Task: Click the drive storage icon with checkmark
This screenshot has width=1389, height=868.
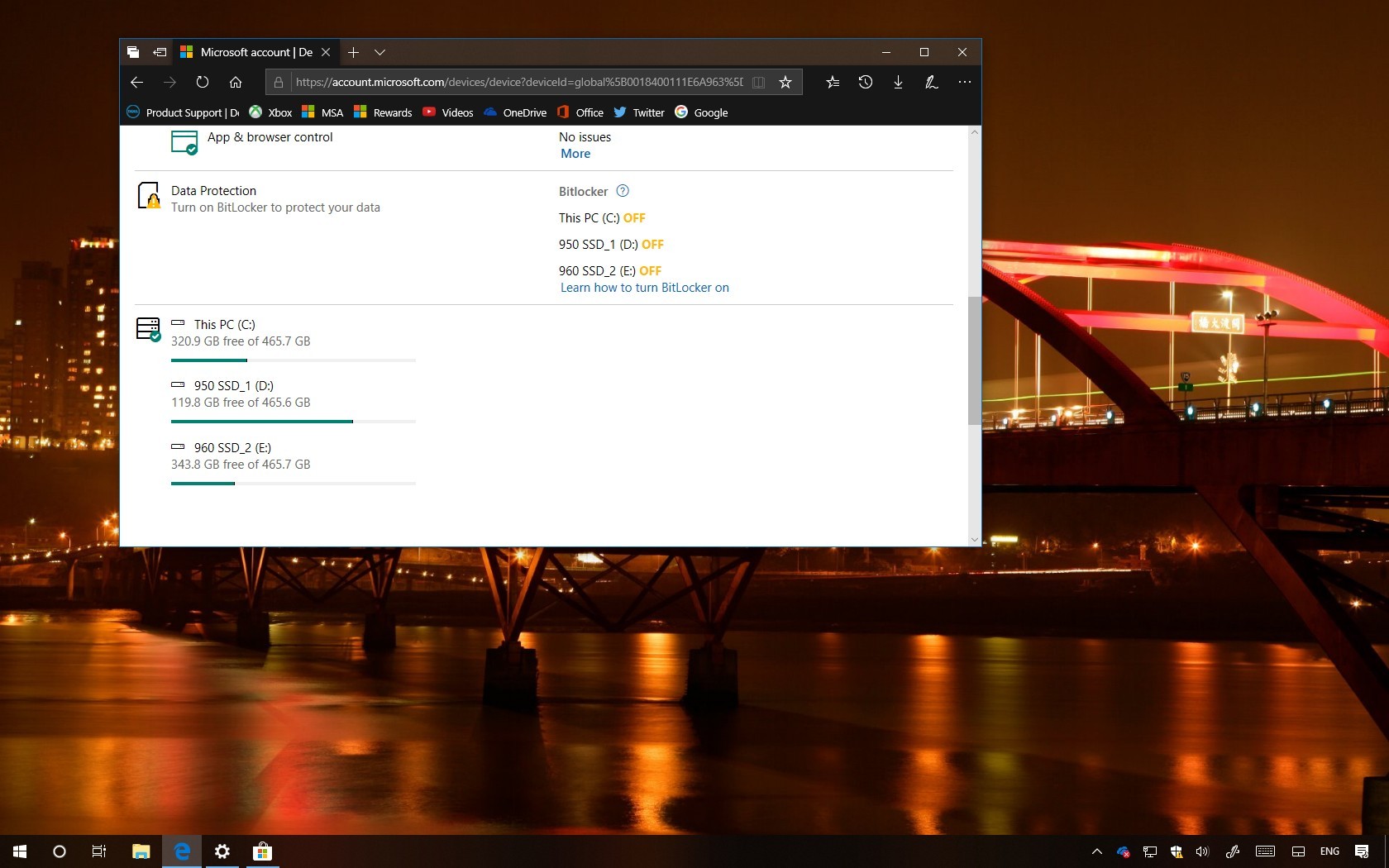Action: point(149,329)
